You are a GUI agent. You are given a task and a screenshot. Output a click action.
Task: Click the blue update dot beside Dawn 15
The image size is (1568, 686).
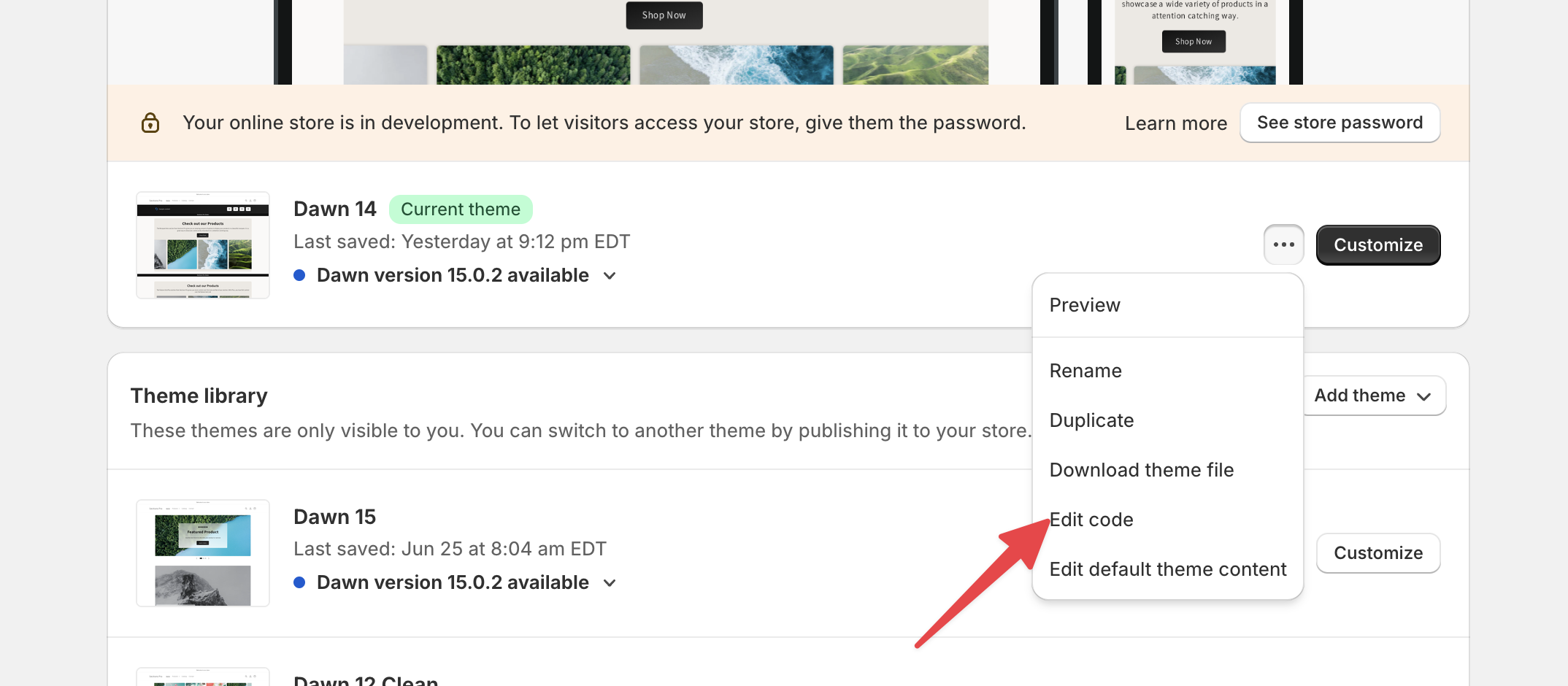pos(299,582)
